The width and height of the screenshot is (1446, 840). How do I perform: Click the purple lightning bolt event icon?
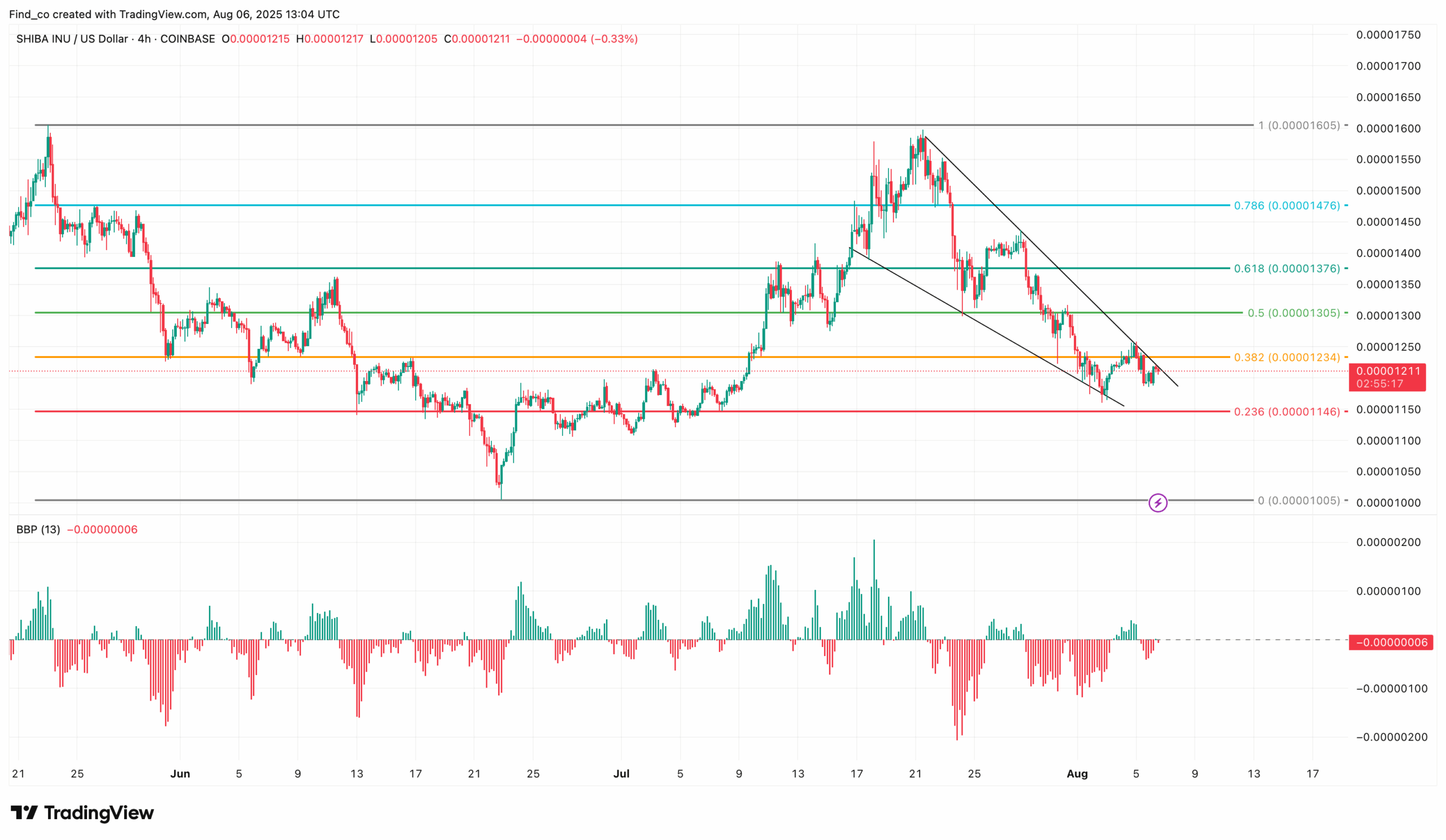point(1157,503)
